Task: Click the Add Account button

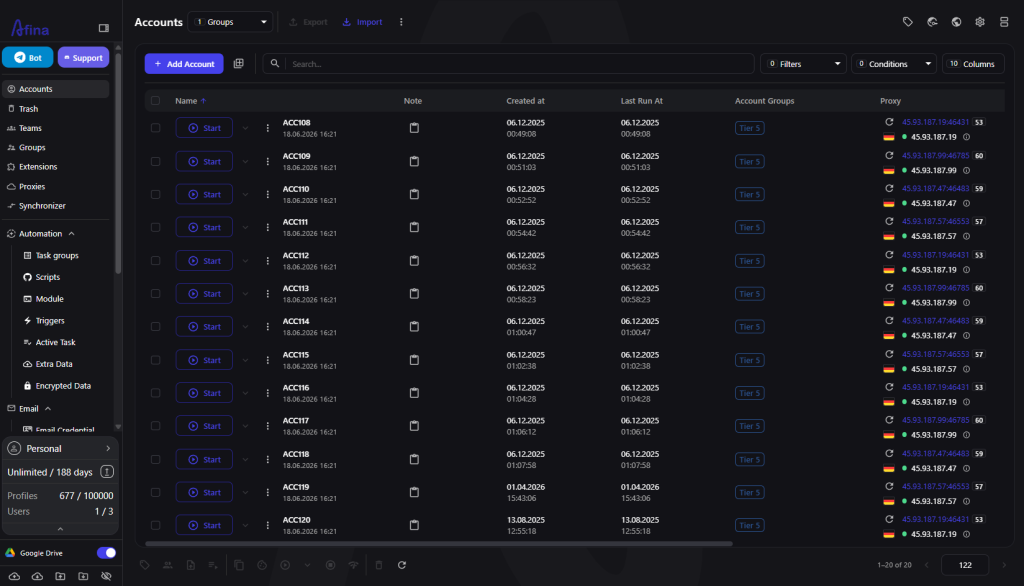Action: click(x=184, y=63)
